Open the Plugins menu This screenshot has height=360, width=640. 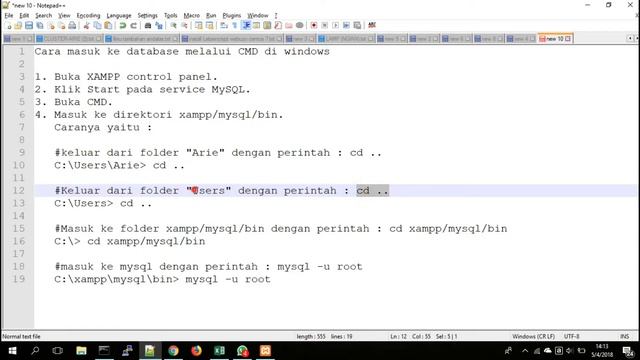pyautogui.click(x=231, y=16)
